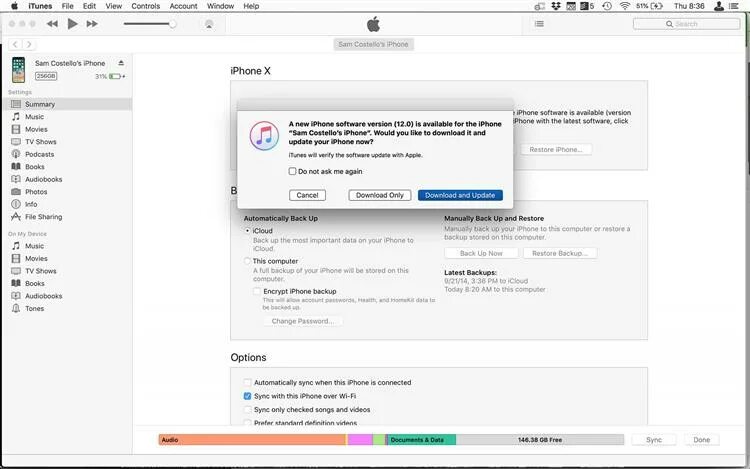Click Download and Update

(460, 195)
